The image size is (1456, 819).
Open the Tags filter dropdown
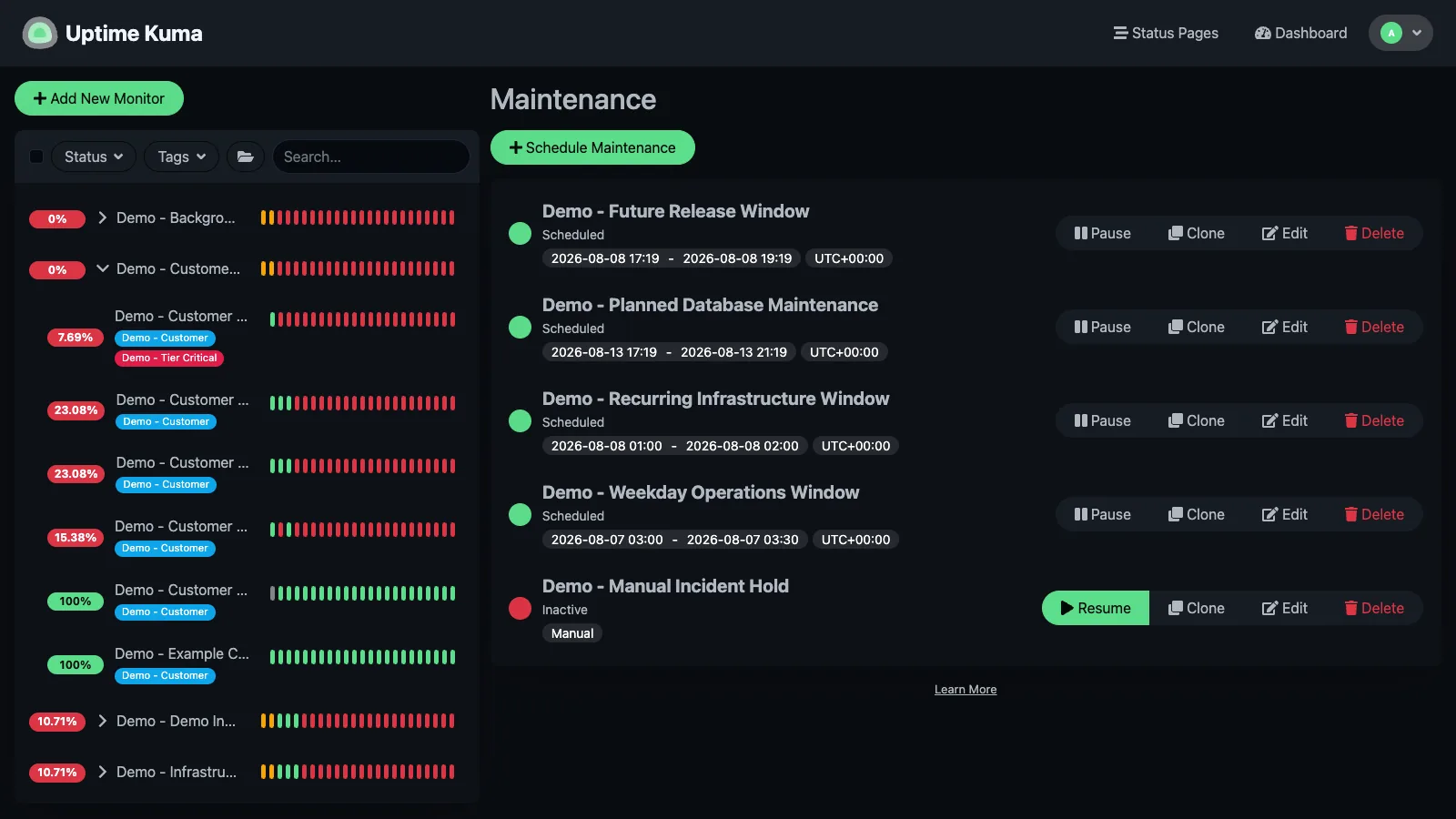[181, 157]
